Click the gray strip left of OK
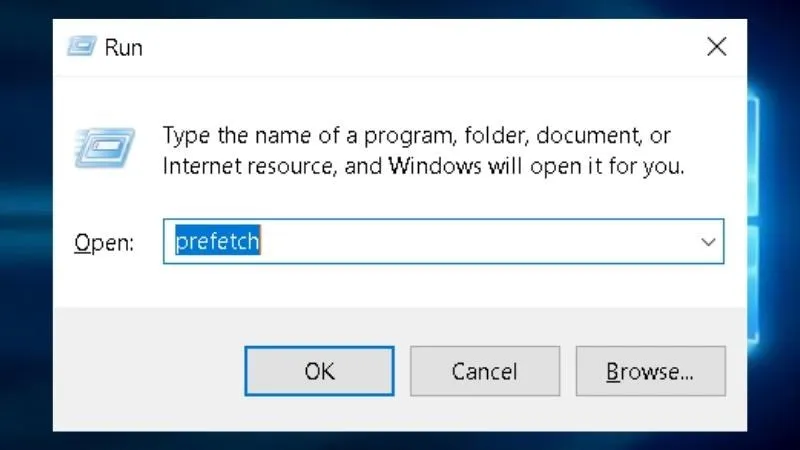Image resolution: width=800 pixels, height=450 pixels. (x=150, y=372)
